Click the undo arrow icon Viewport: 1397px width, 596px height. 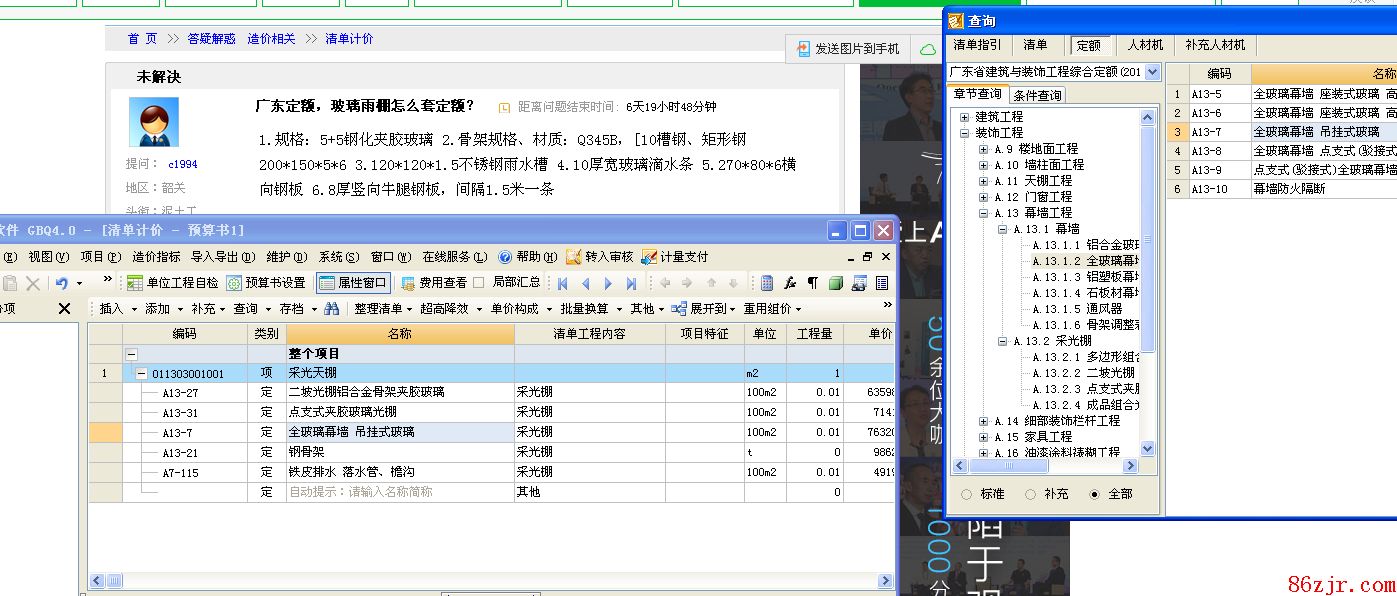coord(61,284)
